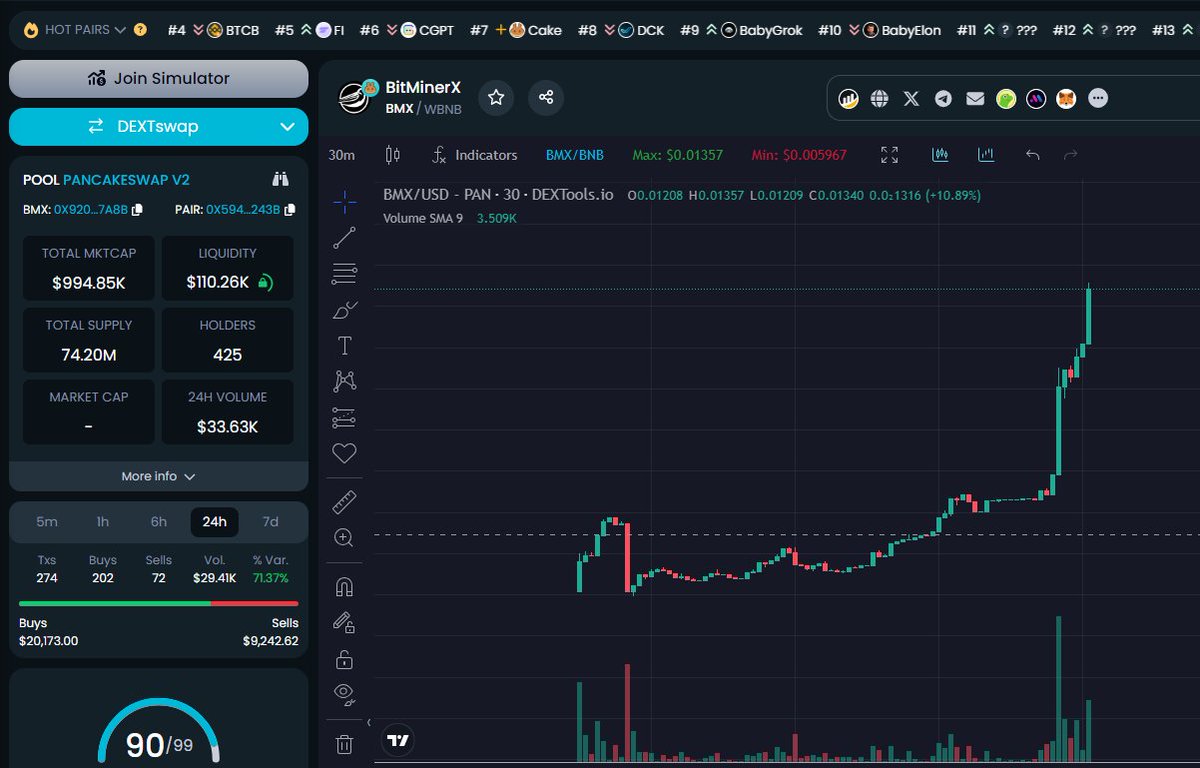Remove all drawings with the trash icon
The width and height of the screenshot is (1200, 768).
(344, 744)
